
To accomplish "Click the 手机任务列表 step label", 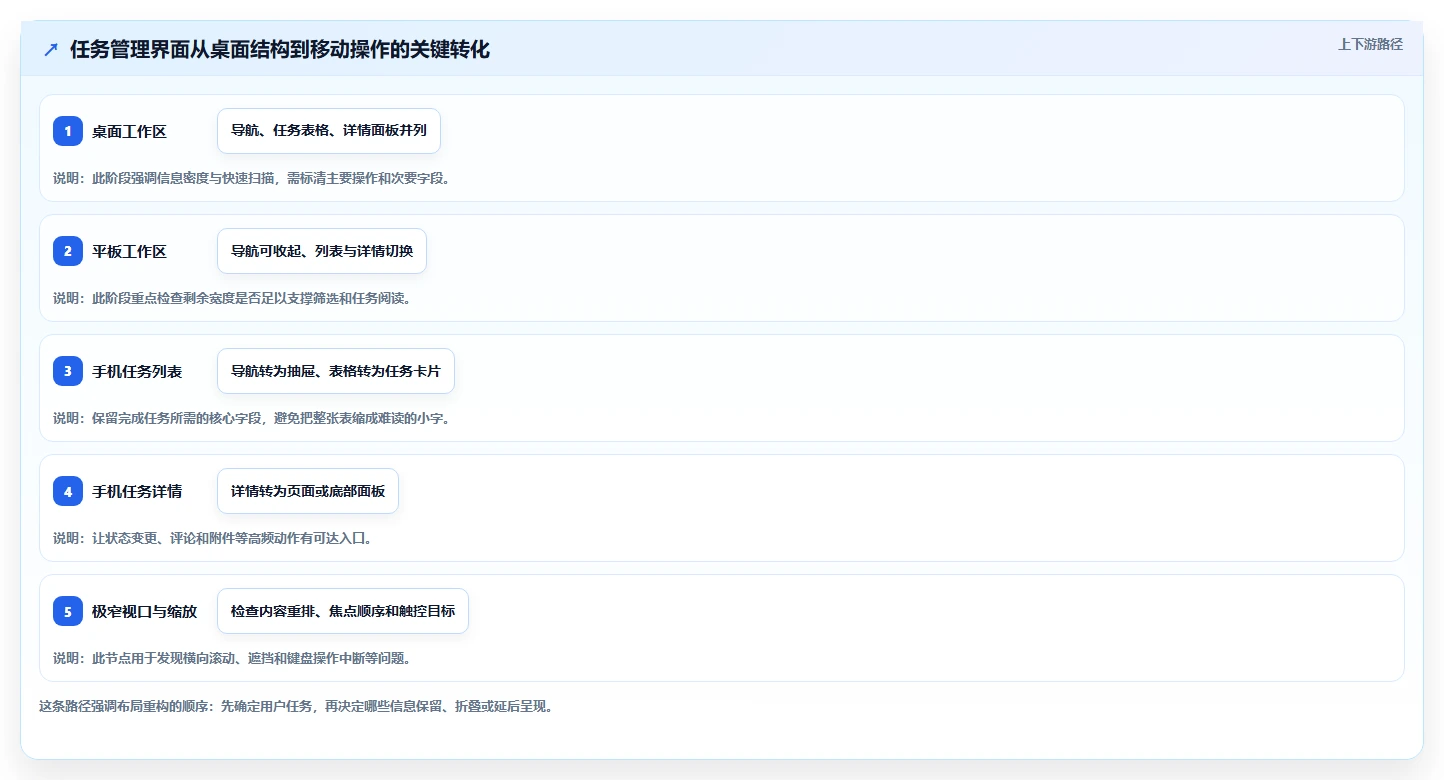I will [137, 371].
